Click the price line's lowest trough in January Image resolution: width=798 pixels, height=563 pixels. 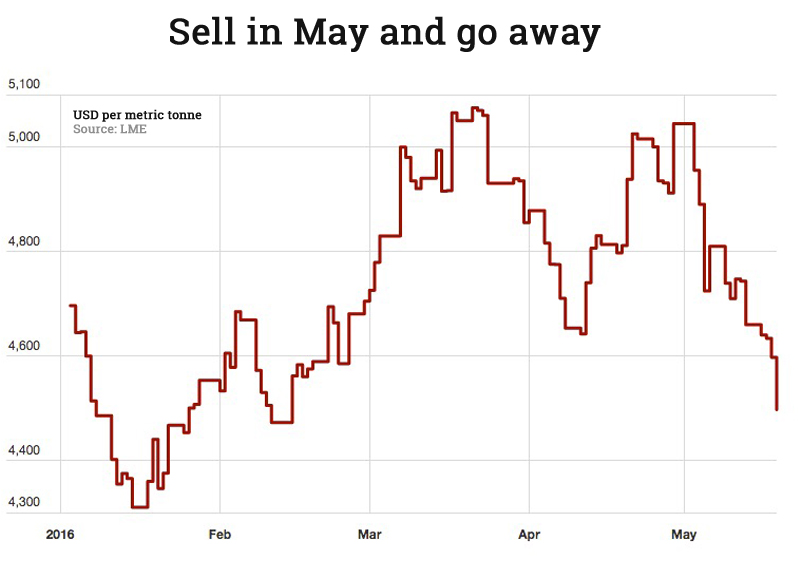coord(140,507)
